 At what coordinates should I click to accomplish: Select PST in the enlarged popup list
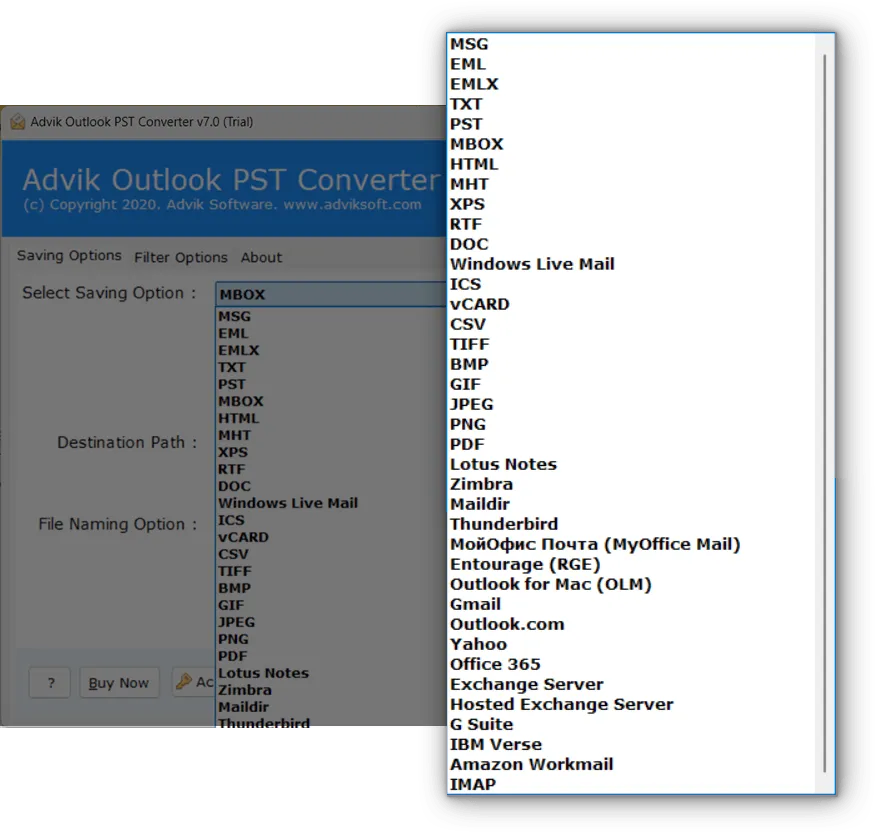tap(466, 124)
